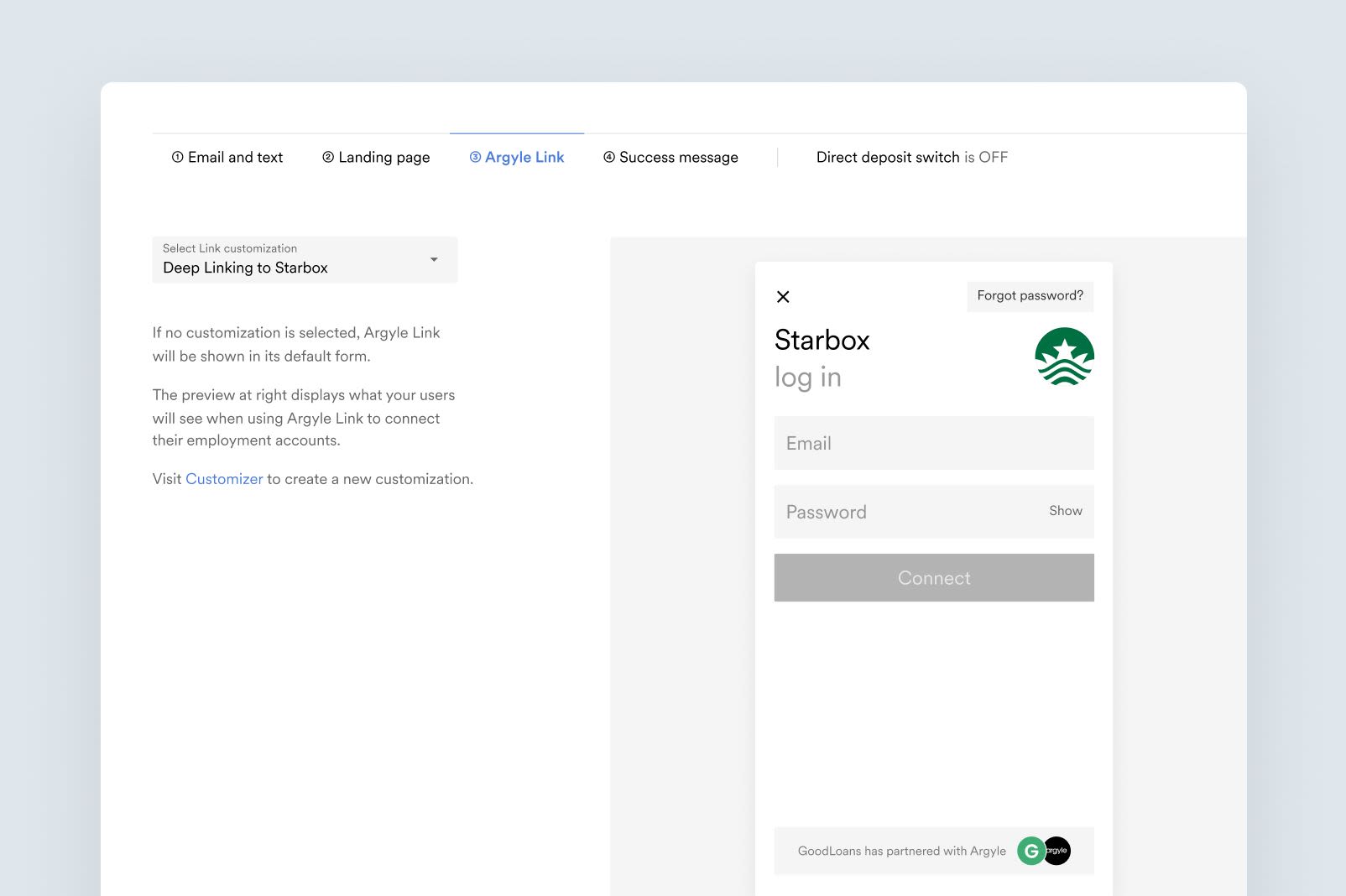Click the Starbox heading text

tap(822, 340)
